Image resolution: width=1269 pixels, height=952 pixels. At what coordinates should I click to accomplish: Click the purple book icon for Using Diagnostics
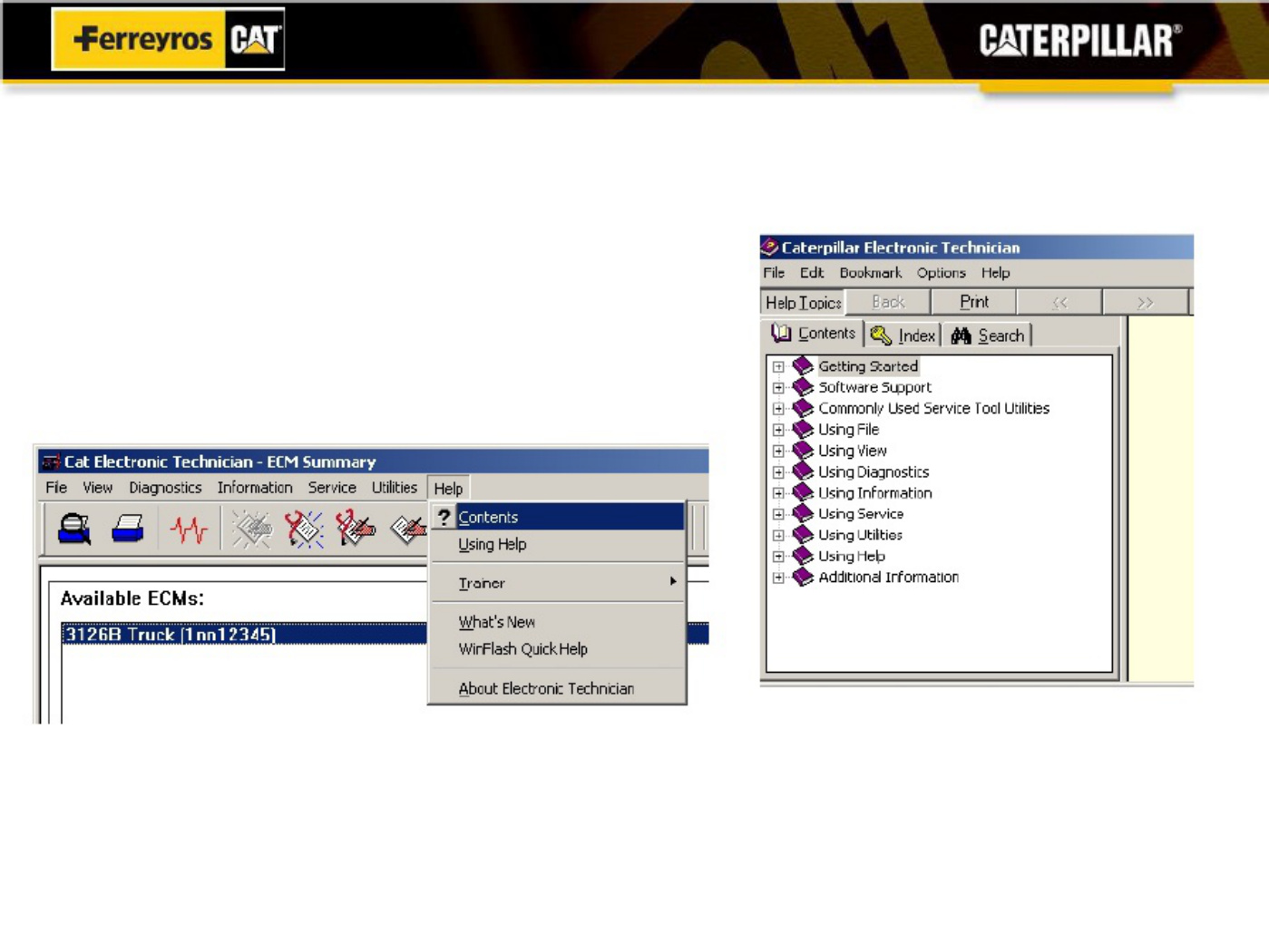[x=803, y=471]
